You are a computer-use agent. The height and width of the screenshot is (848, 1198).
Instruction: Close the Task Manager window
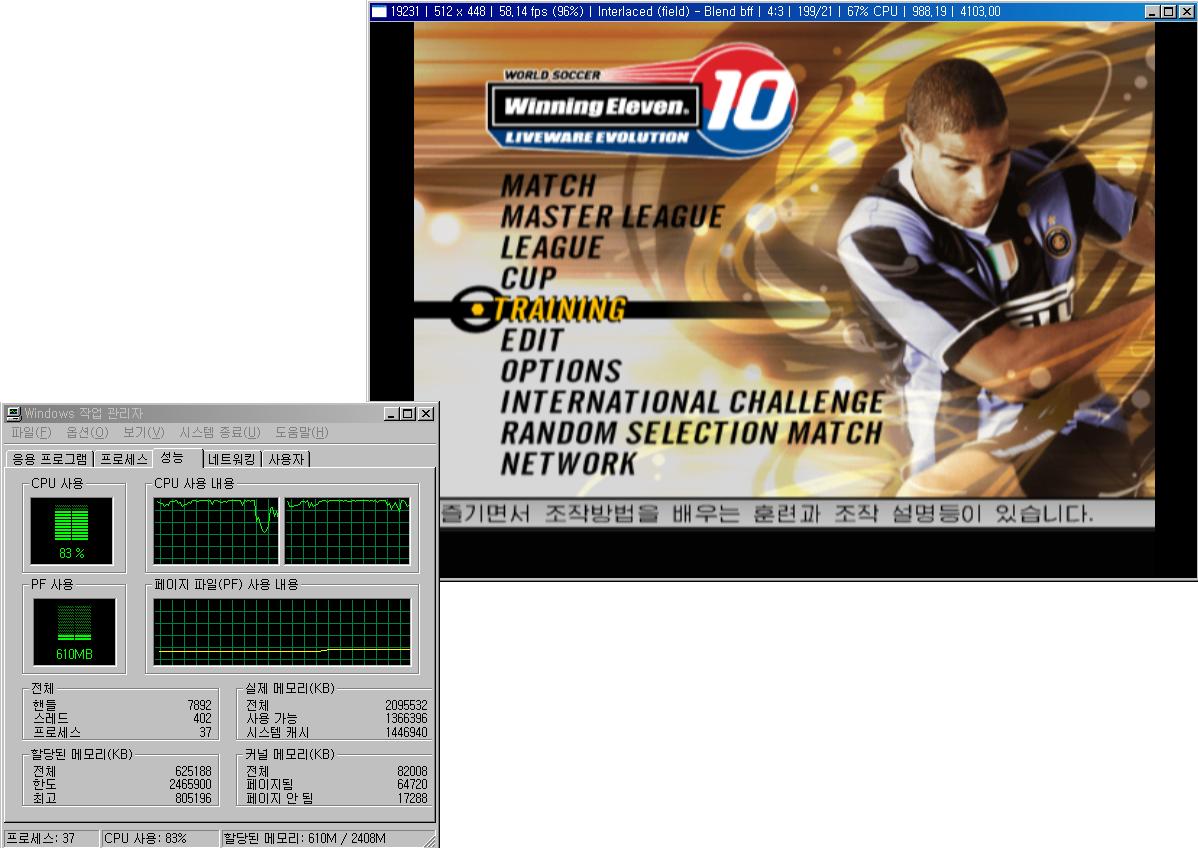(x=426, y=413)
